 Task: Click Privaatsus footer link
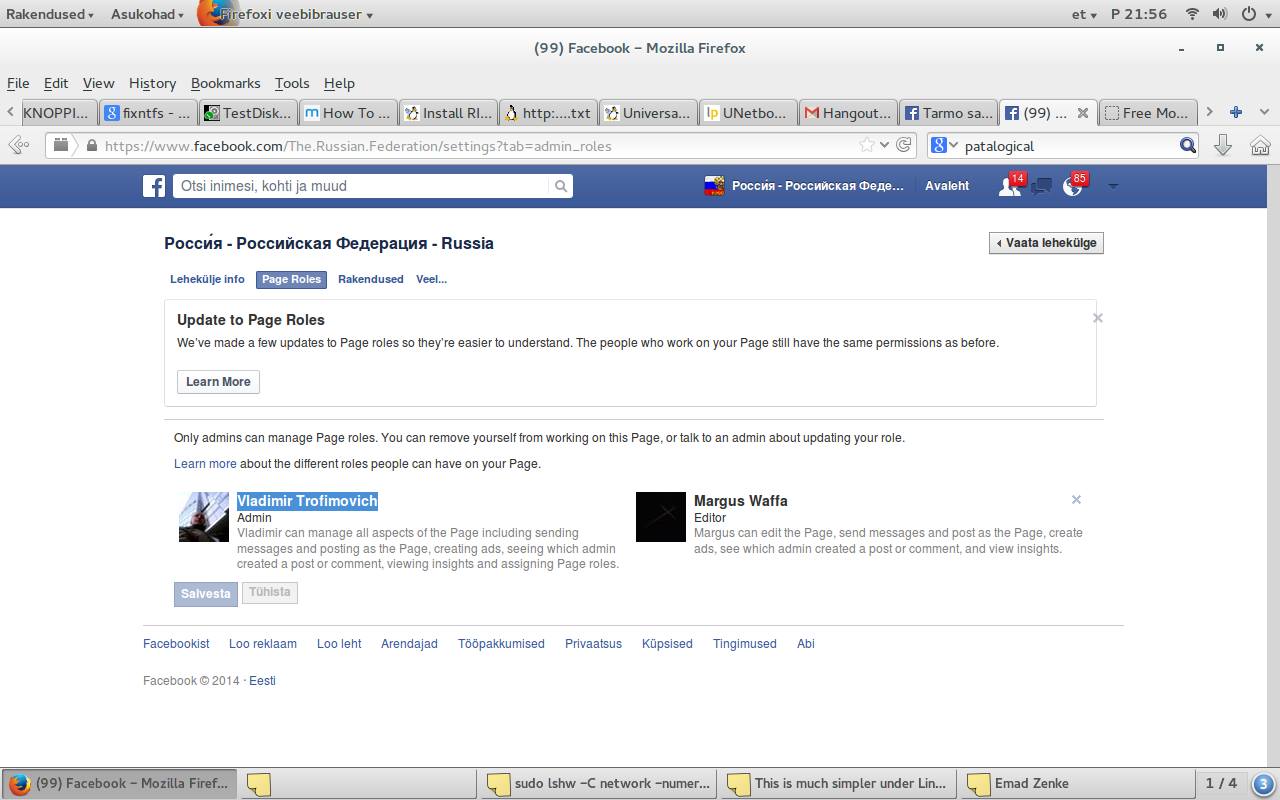(593, 644)
